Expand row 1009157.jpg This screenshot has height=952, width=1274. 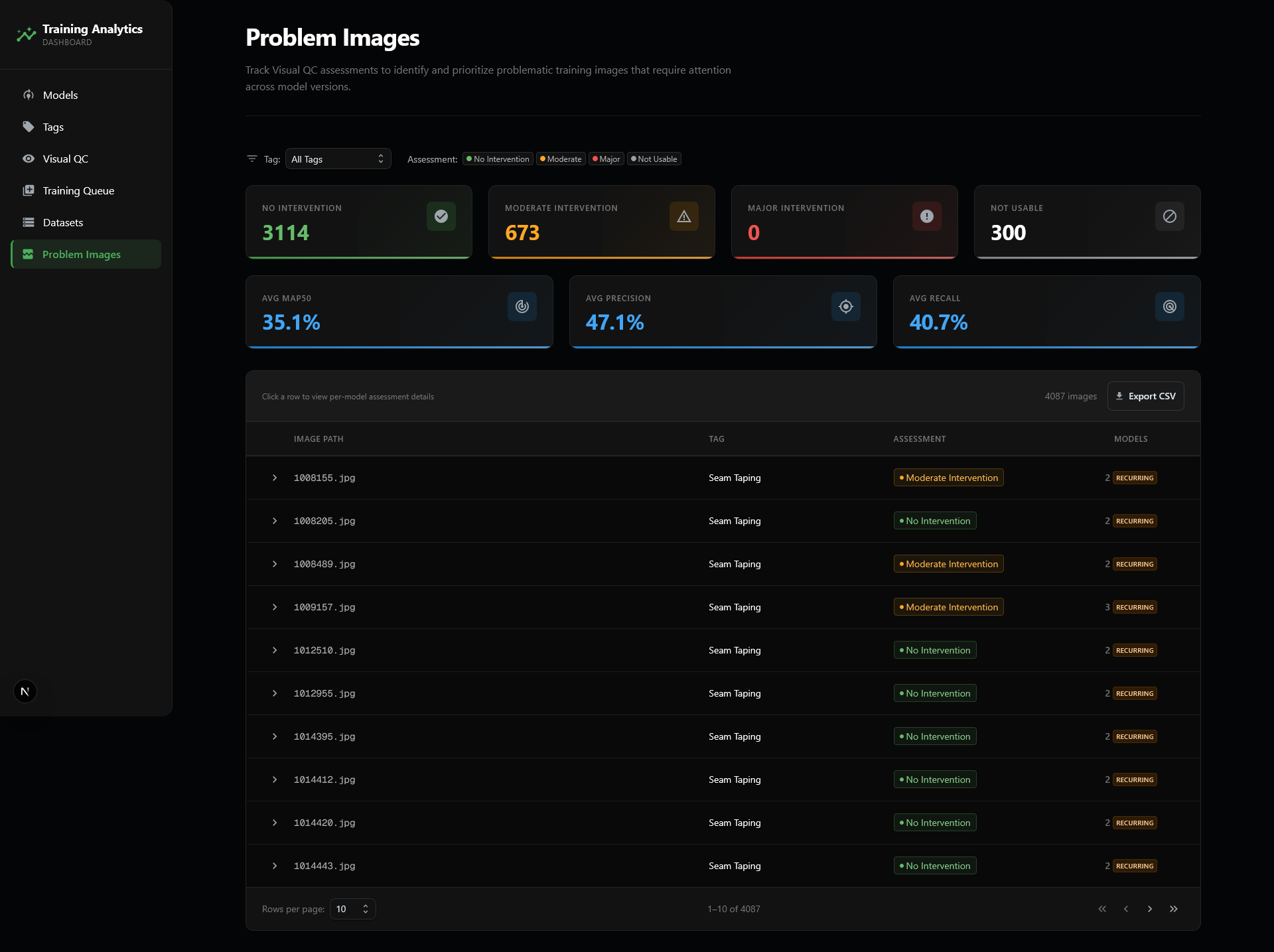(x=275, y=607)
